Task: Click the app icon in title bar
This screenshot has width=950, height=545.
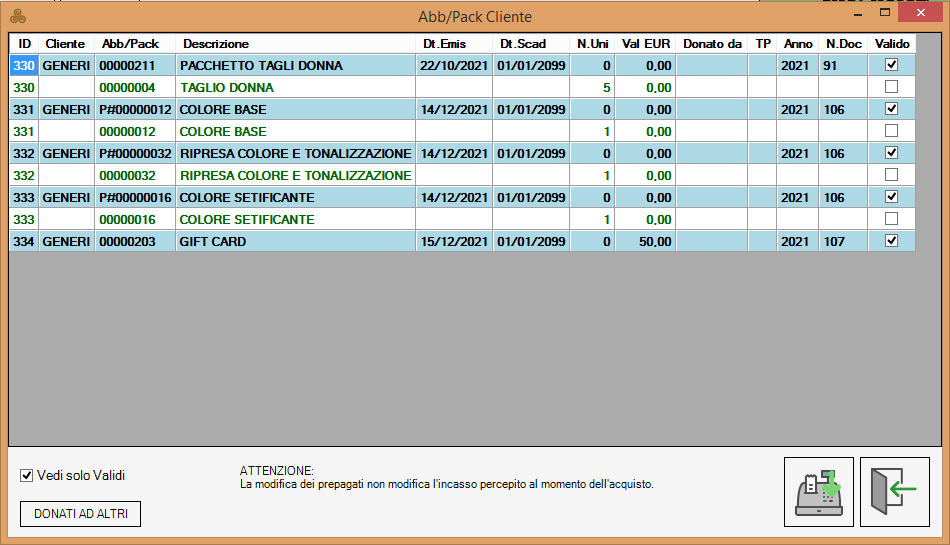Action: [17, 16]
